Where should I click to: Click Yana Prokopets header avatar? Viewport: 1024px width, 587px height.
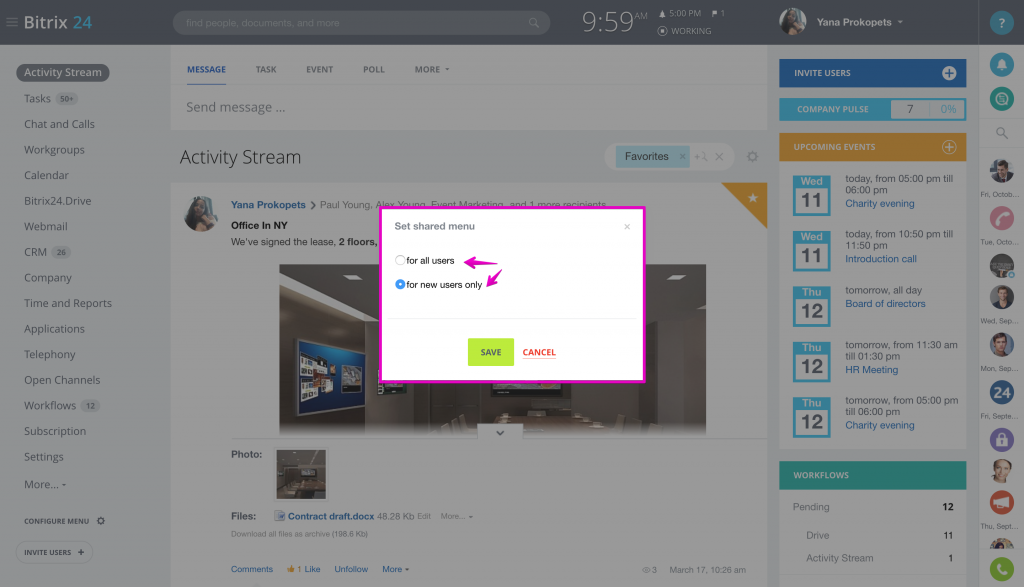pyautogui.click(x=792, y=22)
